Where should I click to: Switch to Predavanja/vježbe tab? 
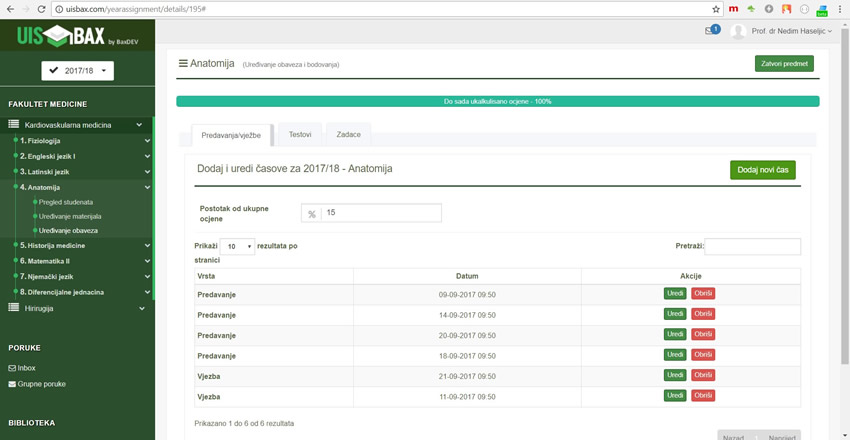[x=231, y=135]
